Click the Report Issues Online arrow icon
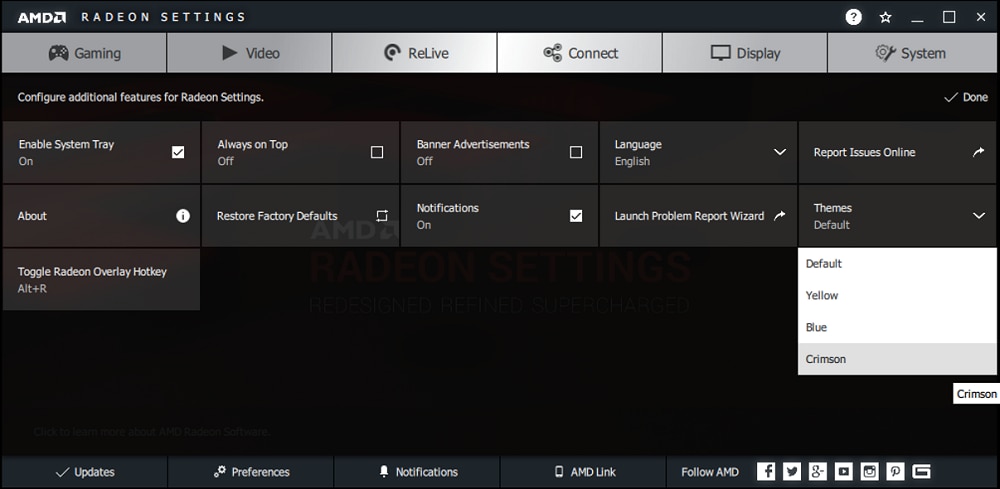The height and width of the screenshot is (489, 1000). (x=978, y=152)
